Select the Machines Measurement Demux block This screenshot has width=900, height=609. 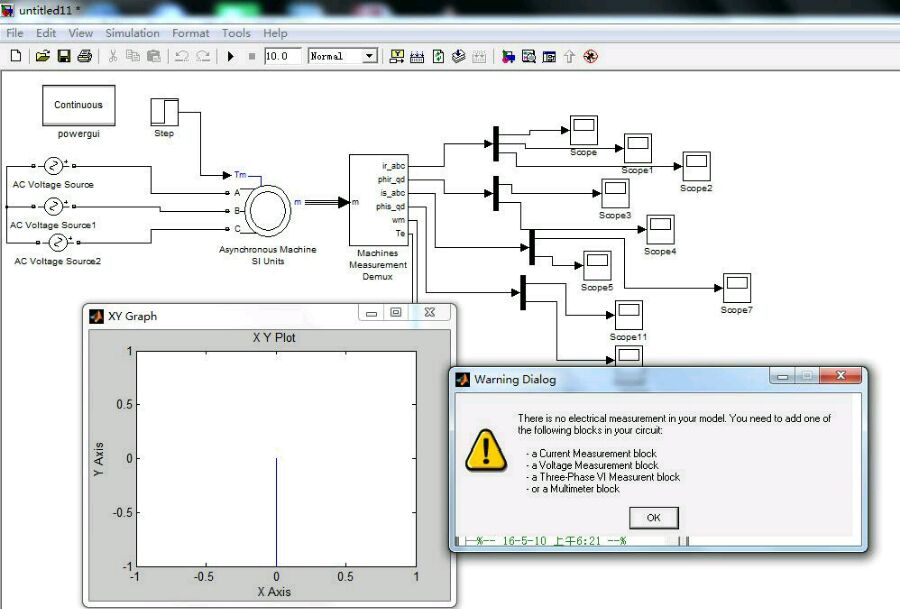(x=379, y=200)
